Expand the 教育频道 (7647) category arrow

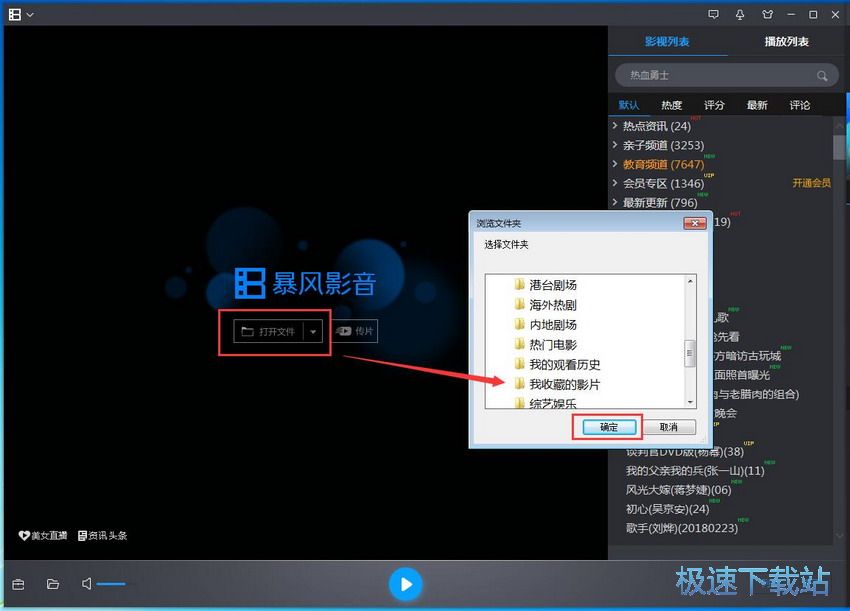615,164
